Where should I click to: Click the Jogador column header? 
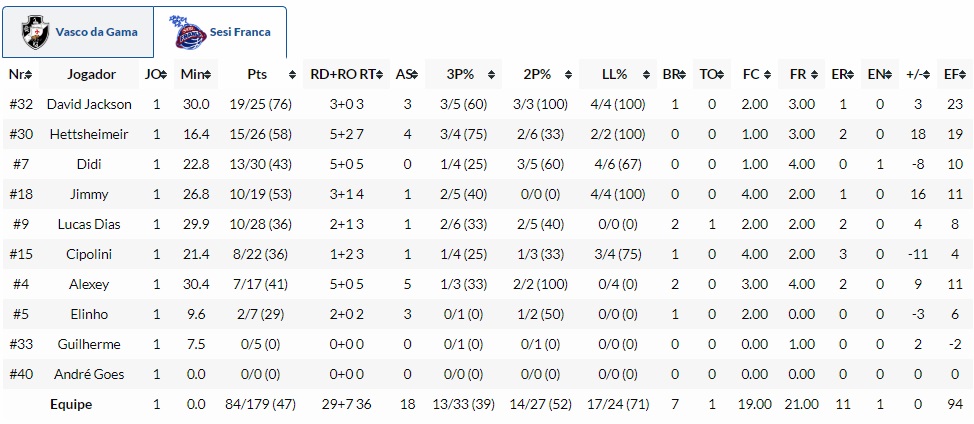click(x=91, y=75)
